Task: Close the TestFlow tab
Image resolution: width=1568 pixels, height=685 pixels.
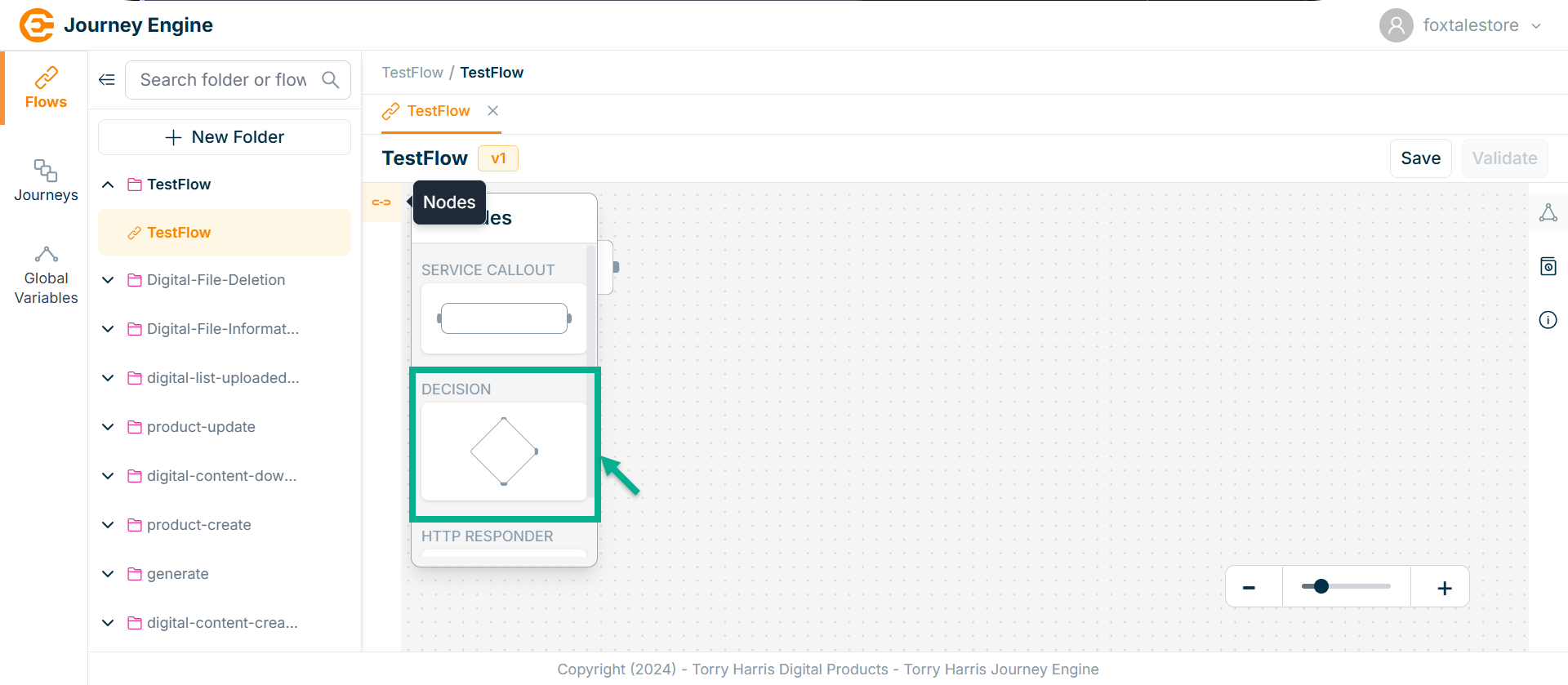Action: [492, 111]
